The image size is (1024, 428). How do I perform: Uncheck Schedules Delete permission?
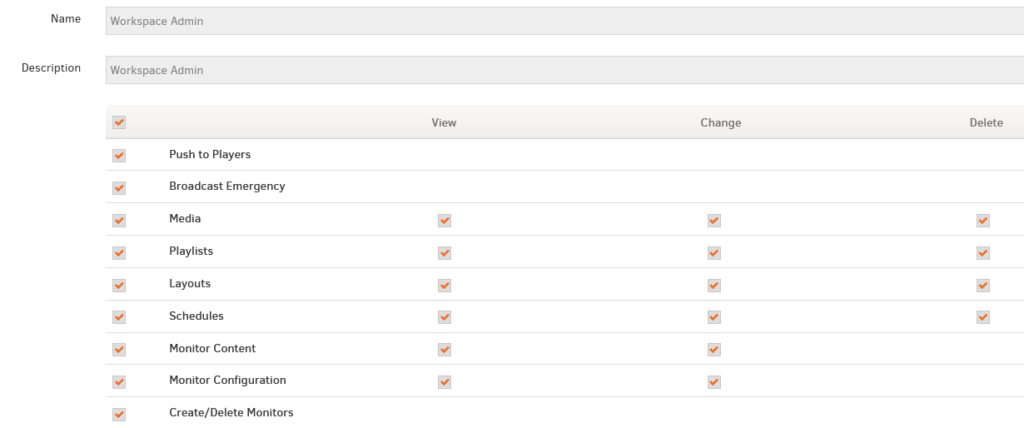click(x=983, y=317)
